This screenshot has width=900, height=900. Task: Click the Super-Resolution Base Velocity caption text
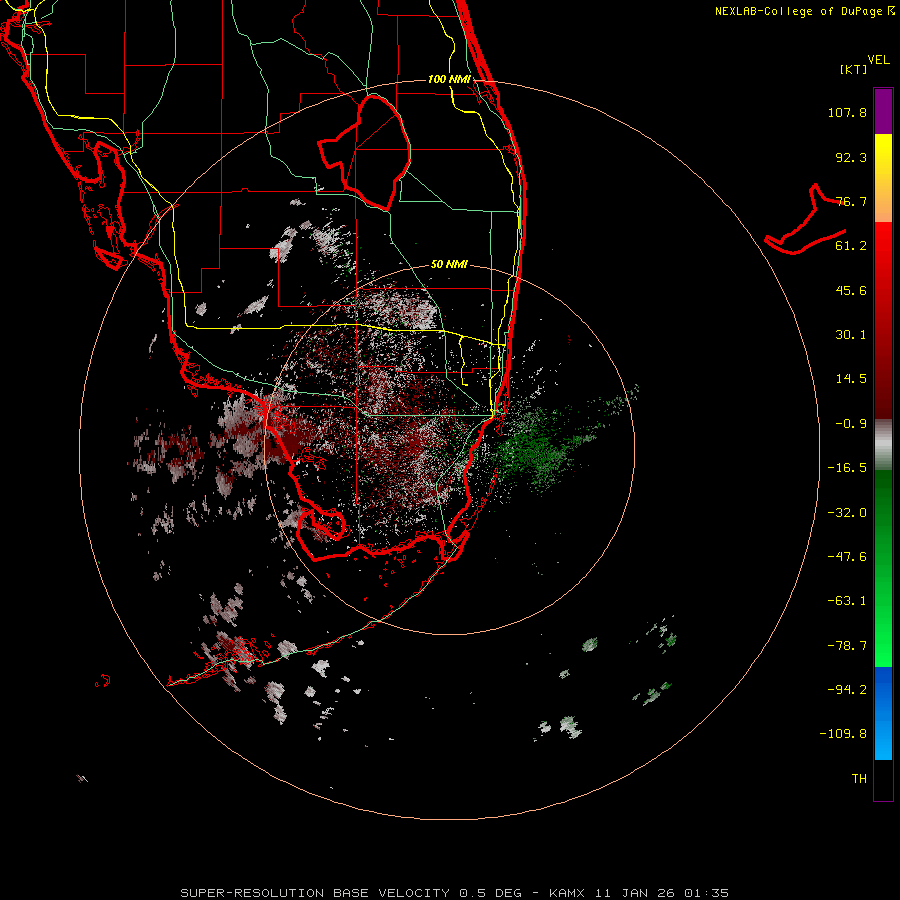455,893
